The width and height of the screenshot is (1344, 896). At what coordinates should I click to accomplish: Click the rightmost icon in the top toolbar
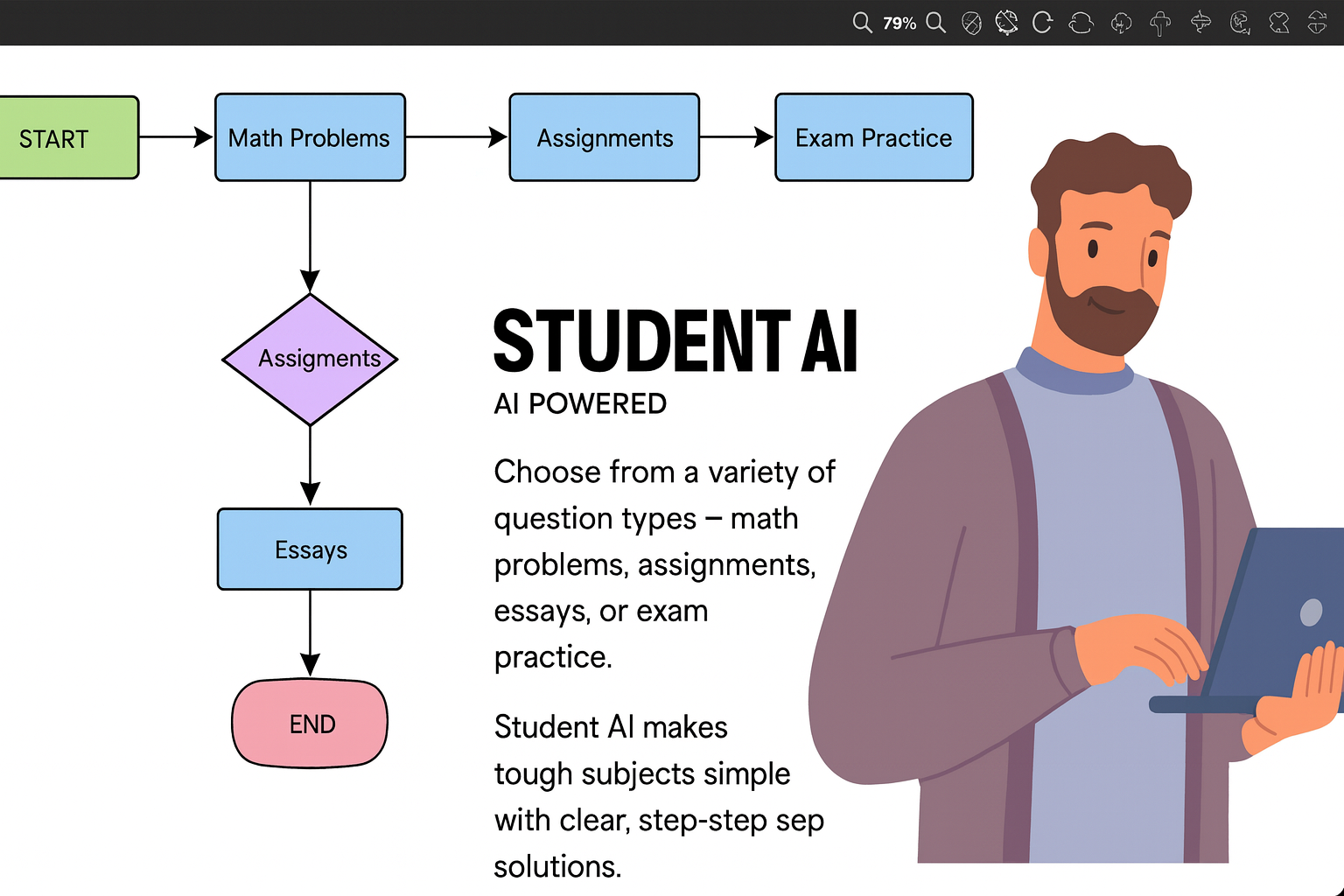(x=1317, y=23)
